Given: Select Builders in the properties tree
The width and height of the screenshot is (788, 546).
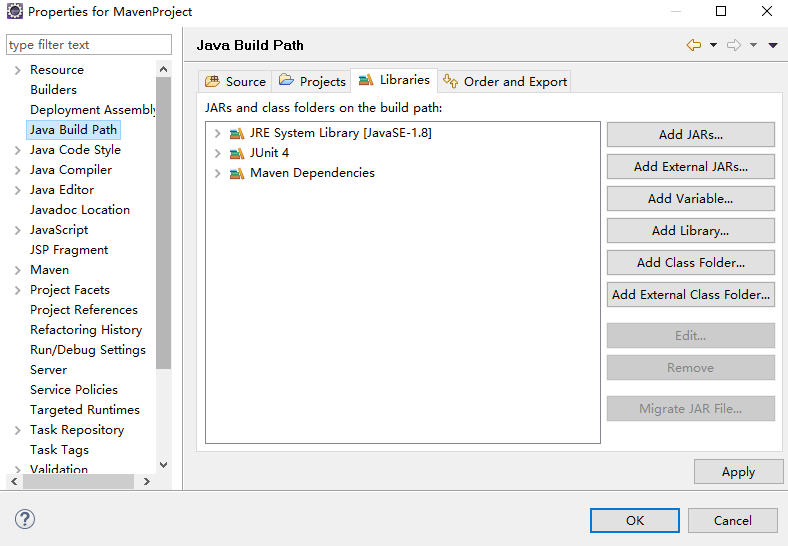Looking at the screenshot, I should pos(53,89).
